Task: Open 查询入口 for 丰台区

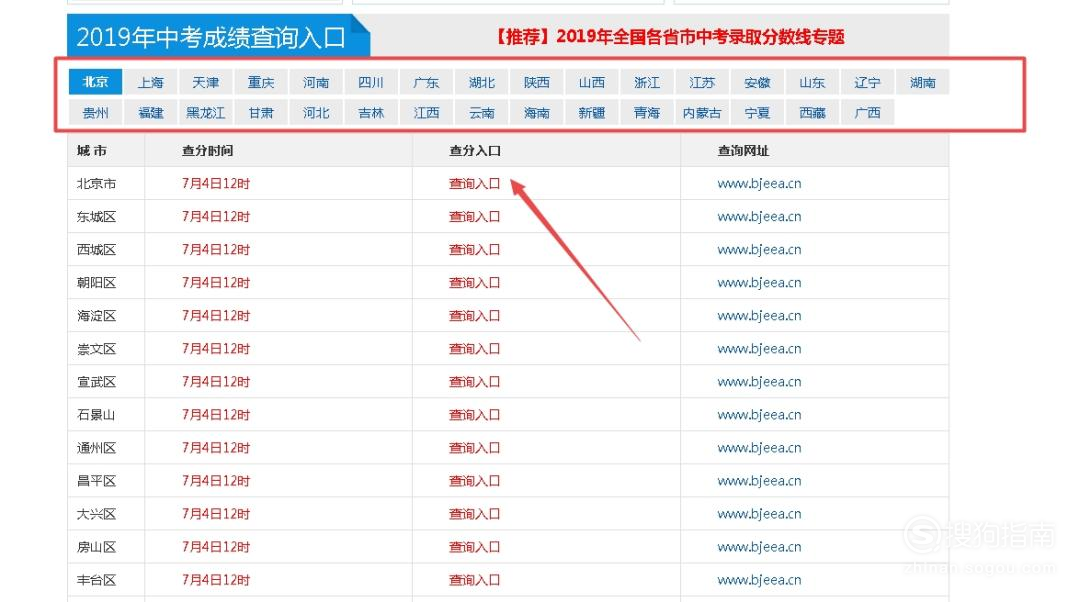Action: [474, 580]
